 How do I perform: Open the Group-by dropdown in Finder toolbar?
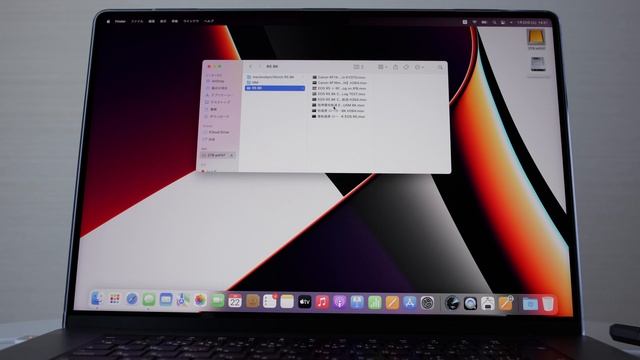coord(382,67)
